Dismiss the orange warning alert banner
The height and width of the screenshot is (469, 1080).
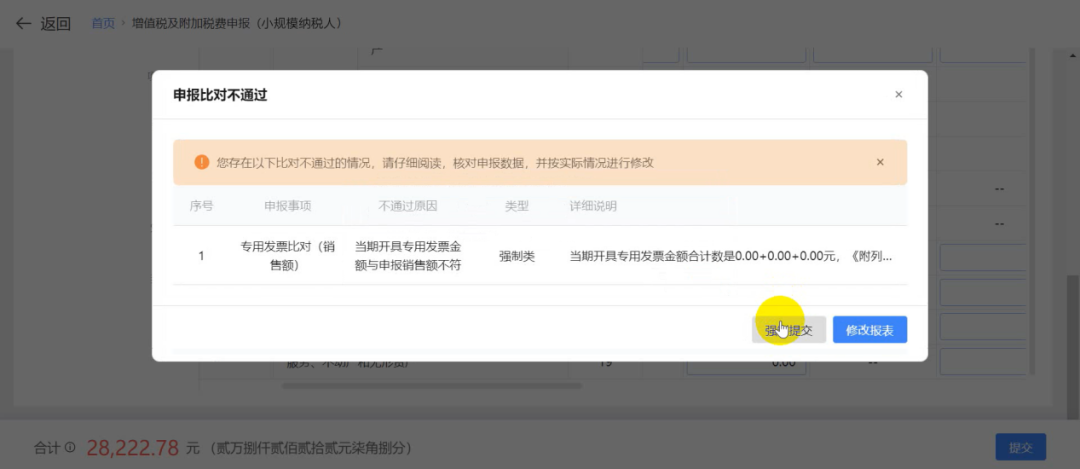click(880, 162)
